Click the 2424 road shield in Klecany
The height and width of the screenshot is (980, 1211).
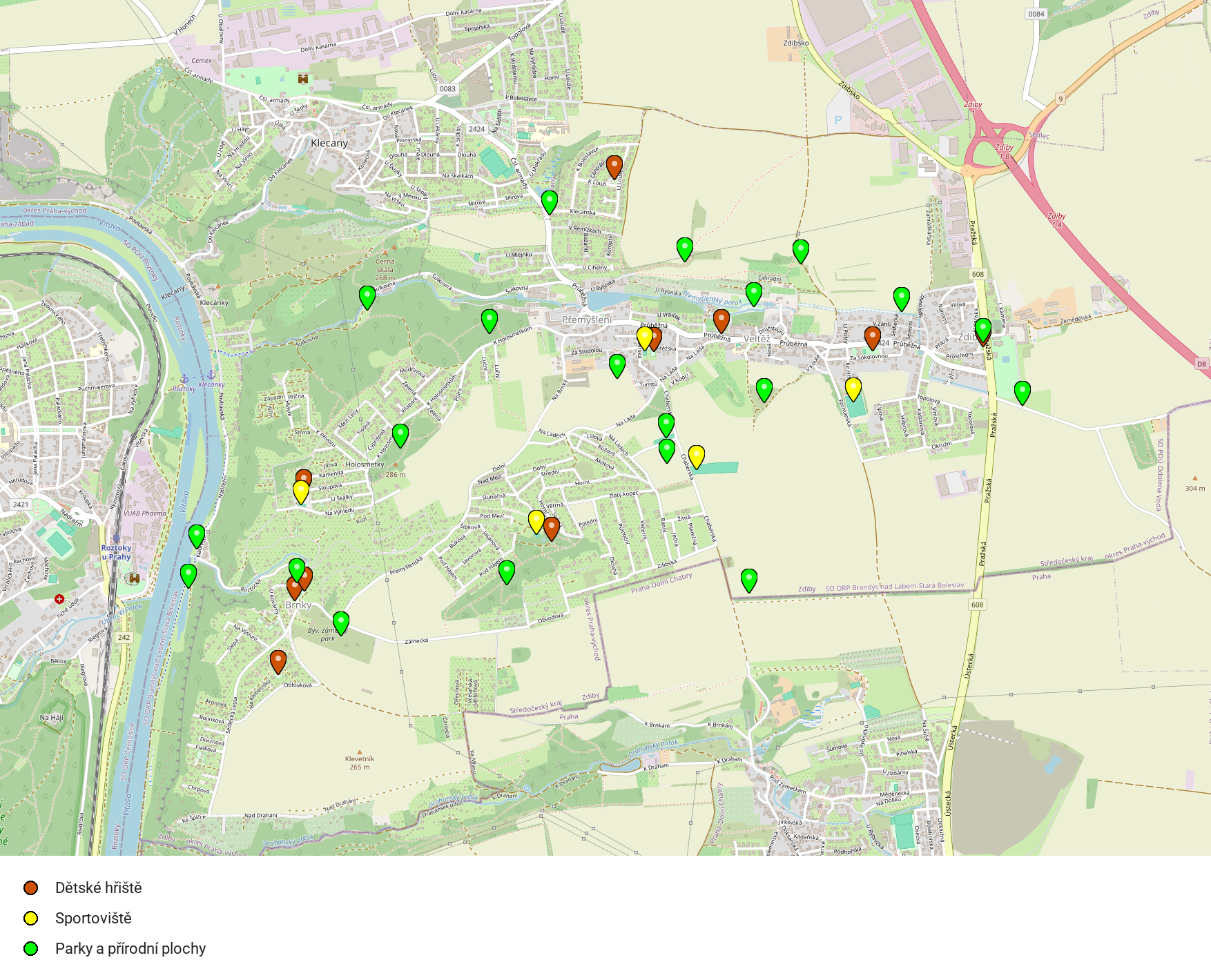click(476, 129)
